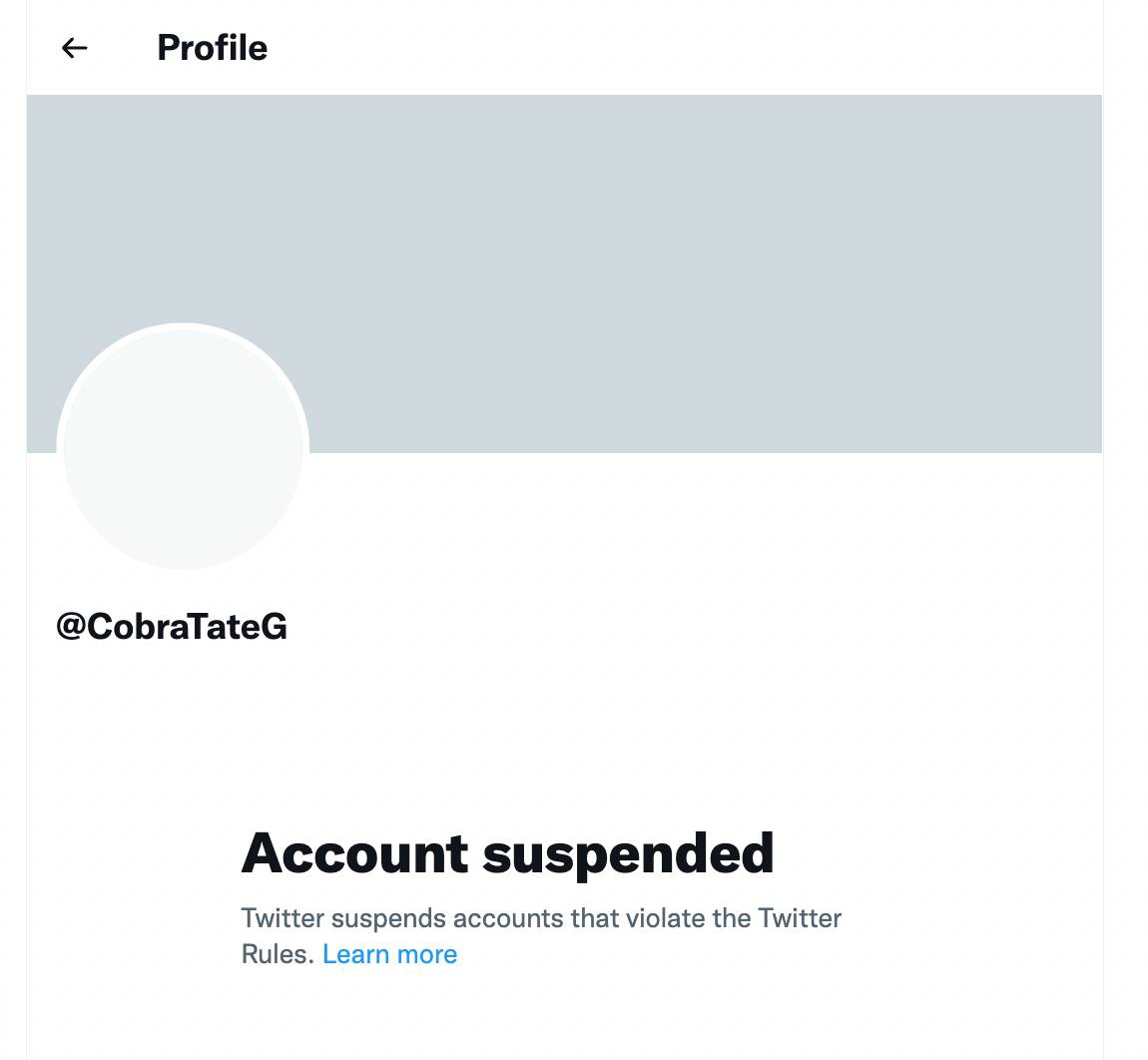Click Learn more about Twitter Rules
The image size is (1148, 1060).
click(x=389, y=954)
